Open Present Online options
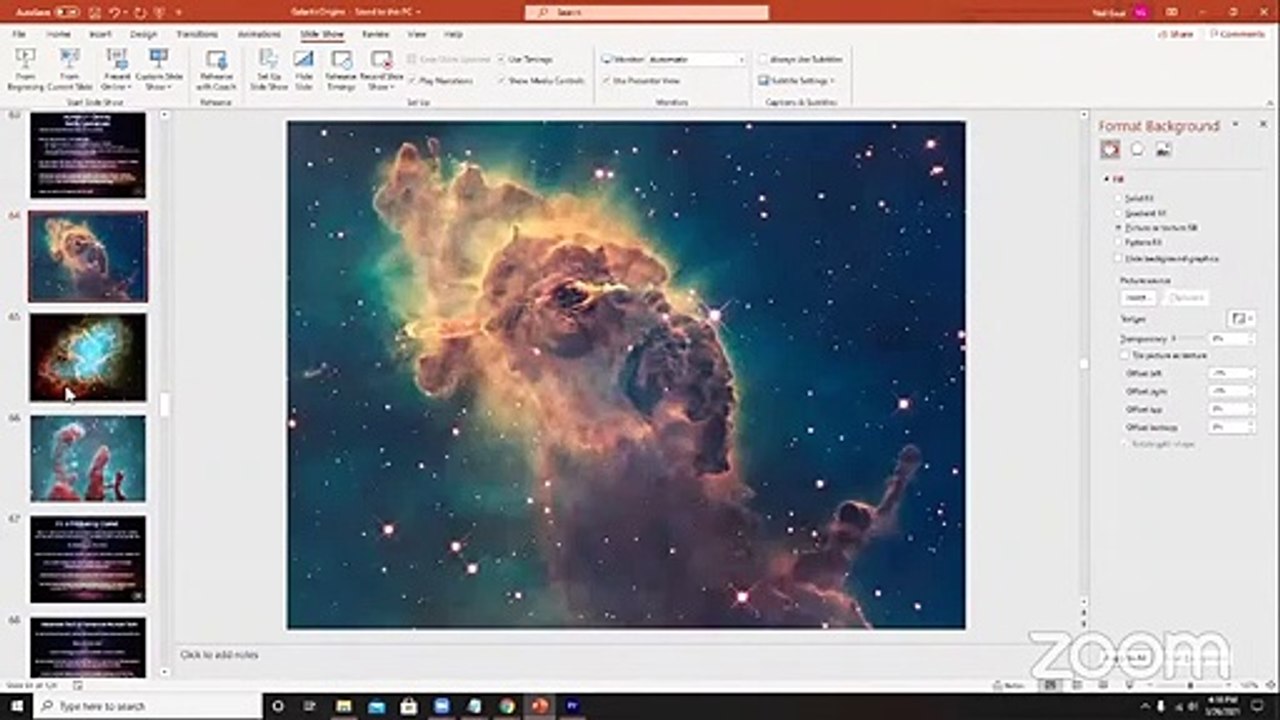This screenshot has height=720, width=1280. click(116, 69)
